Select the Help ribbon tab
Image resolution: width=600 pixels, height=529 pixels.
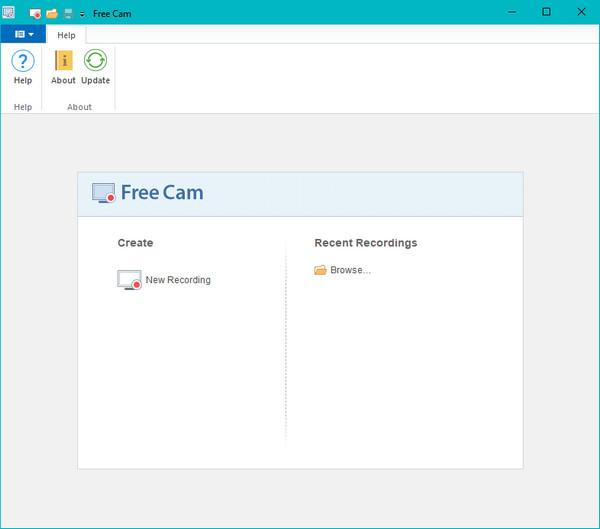click(x=66, y=35)
